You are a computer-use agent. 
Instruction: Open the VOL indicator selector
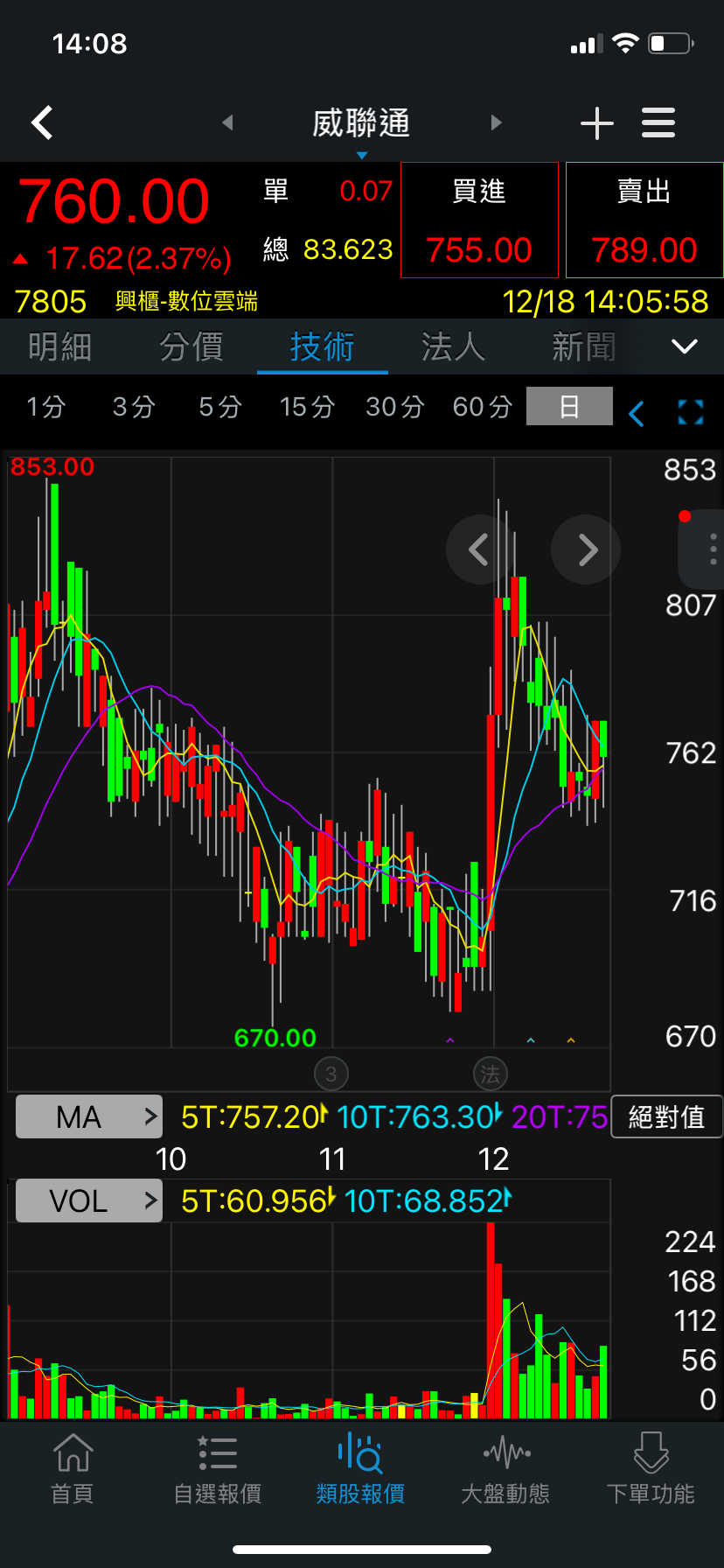click(x=89, y=1200)
